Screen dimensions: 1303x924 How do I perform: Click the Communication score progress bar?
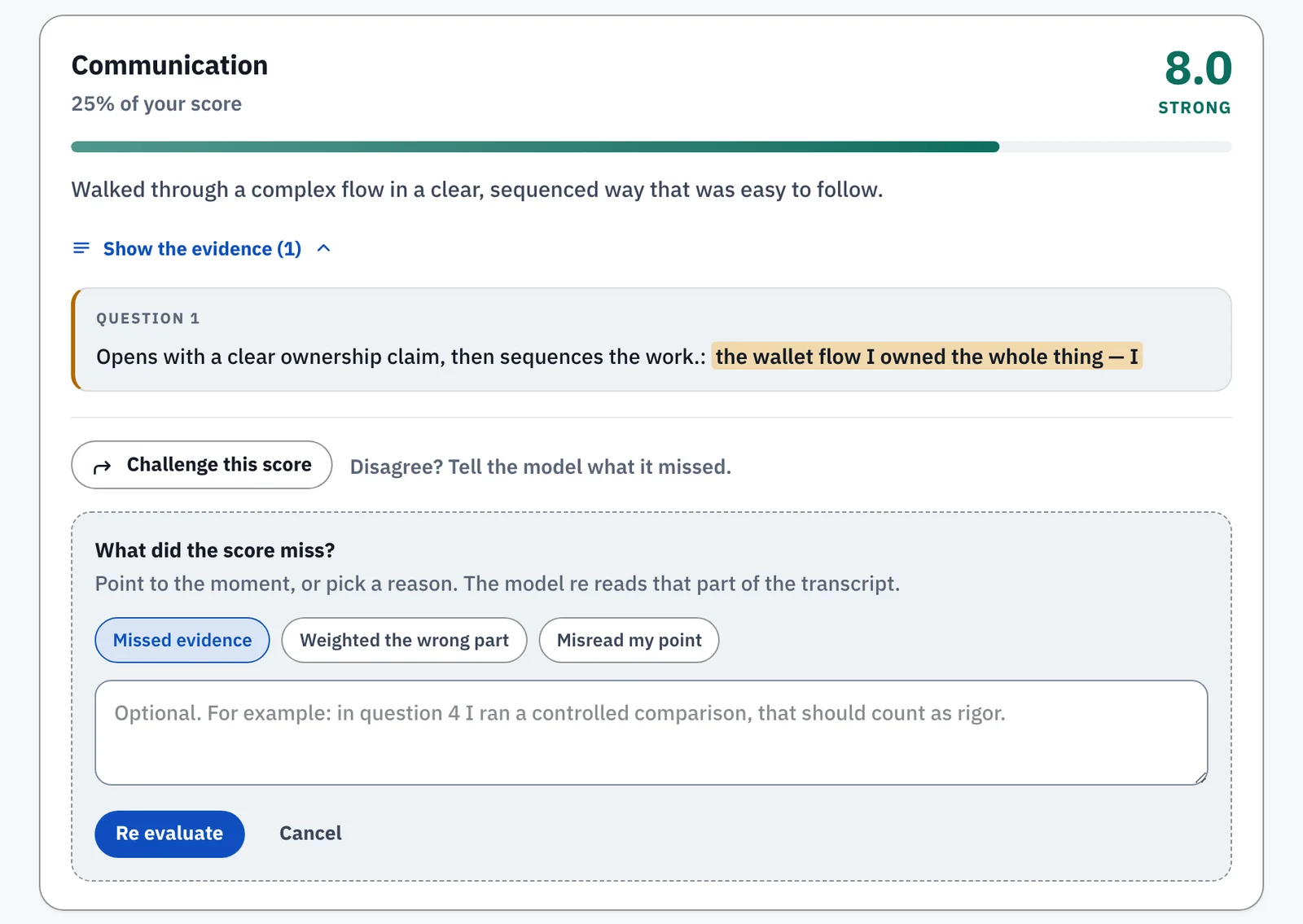point(651,147)
